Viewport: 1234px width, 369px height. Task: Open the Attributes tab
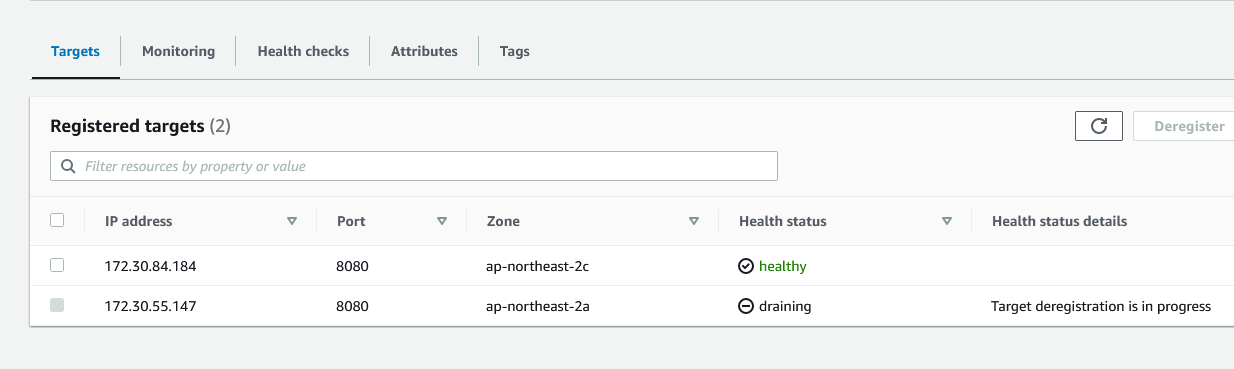tap(424, 51)
